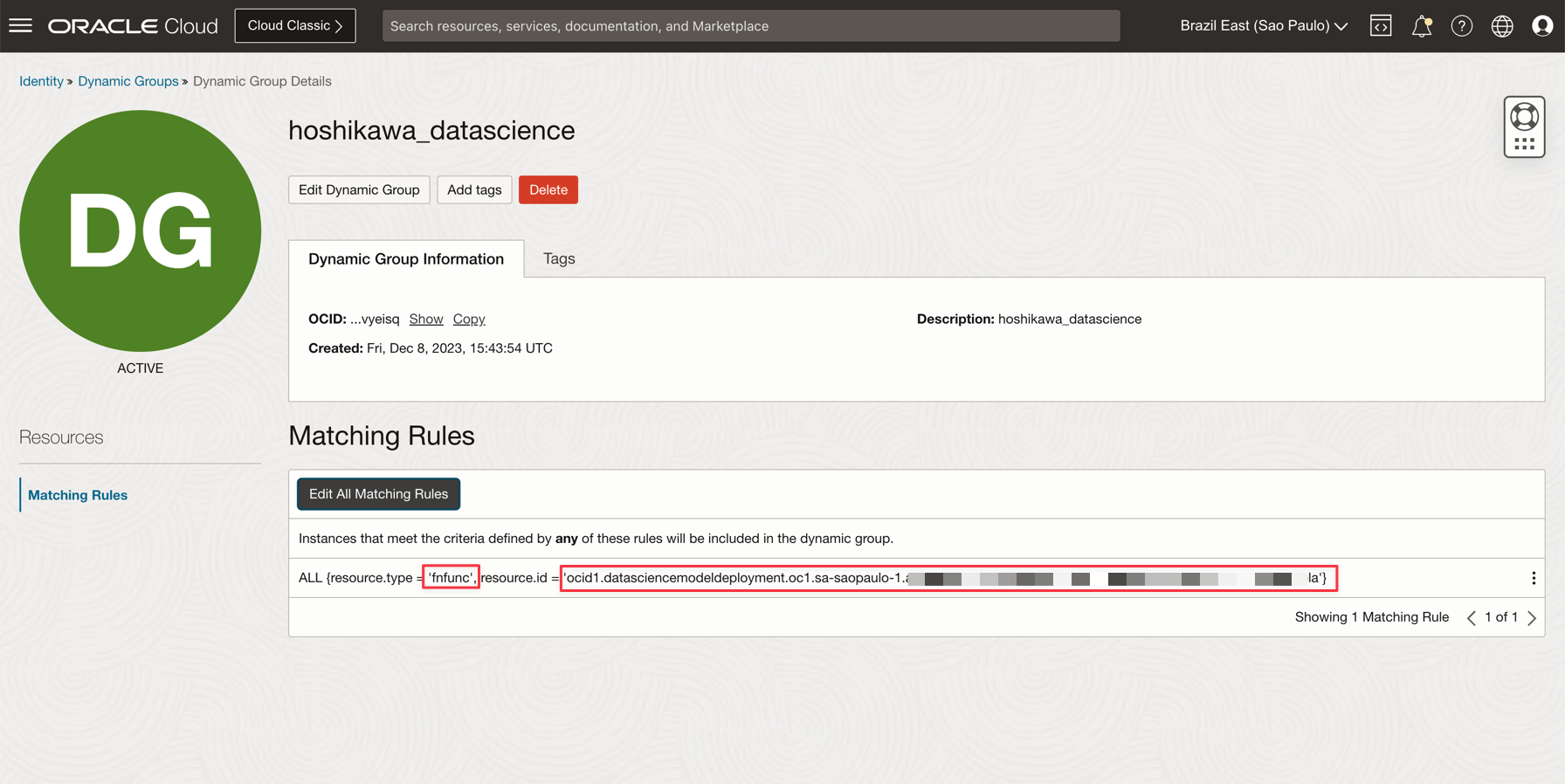The image size is (1565, 784).
Task: Navigate to Dynamic Groups breadcrumb
Action: [128, 81]
